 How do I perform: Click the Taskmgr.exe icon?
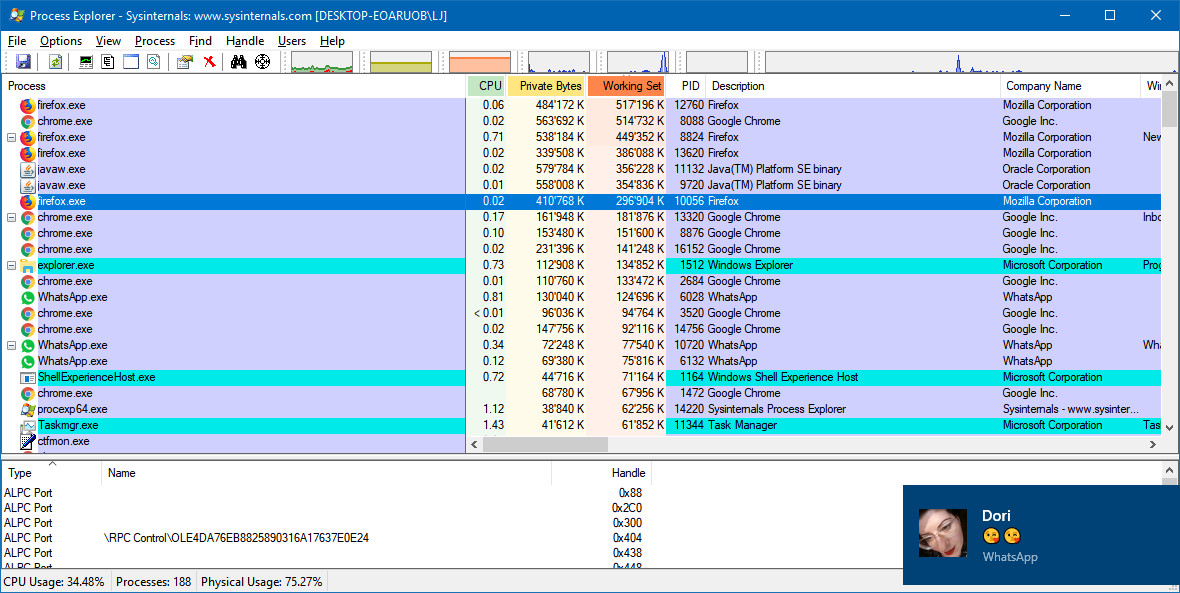coord(28,425)
